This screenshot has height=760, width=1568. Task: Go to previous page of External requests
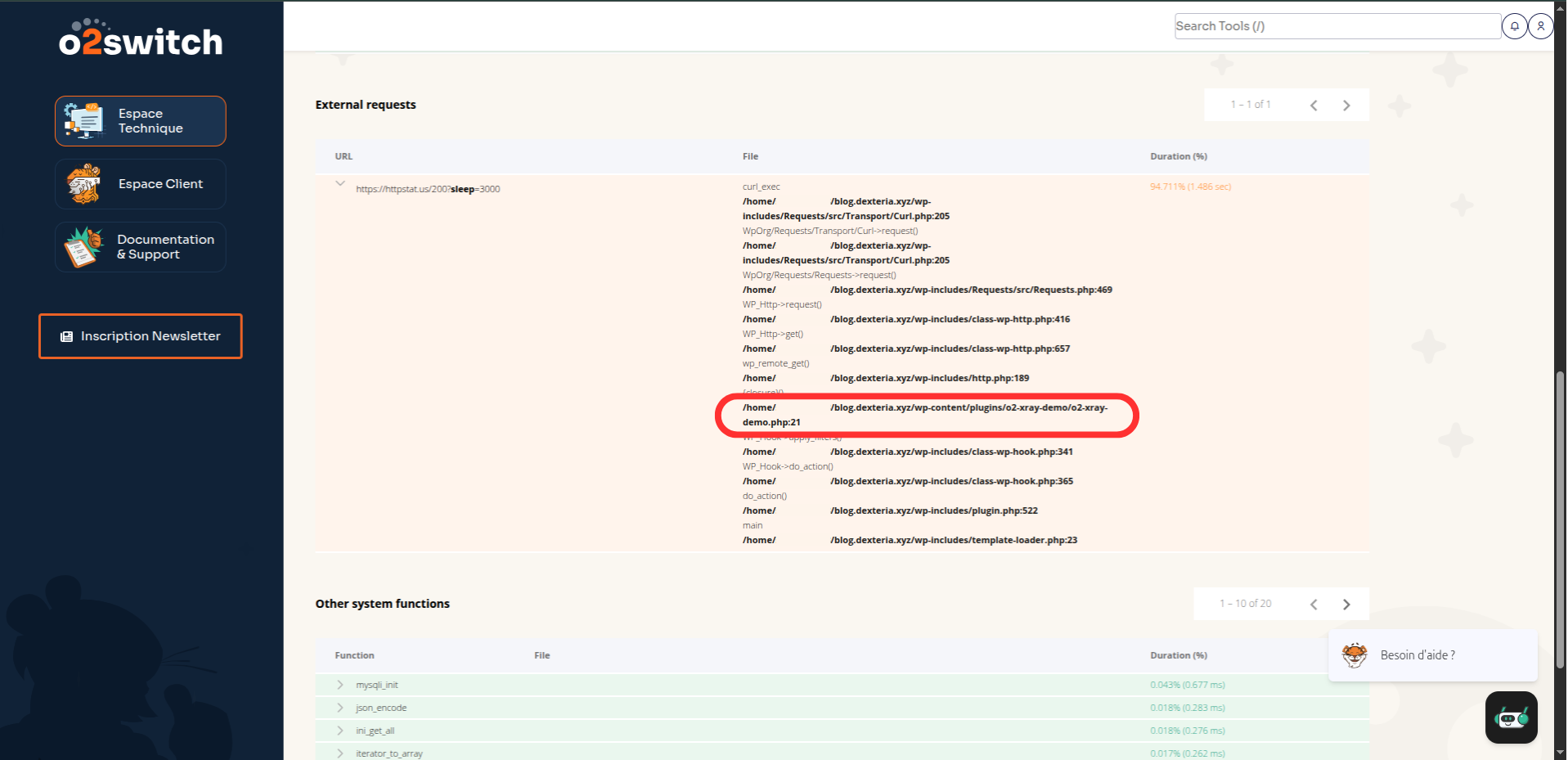pyautogui.click(x=1314, y=106)
